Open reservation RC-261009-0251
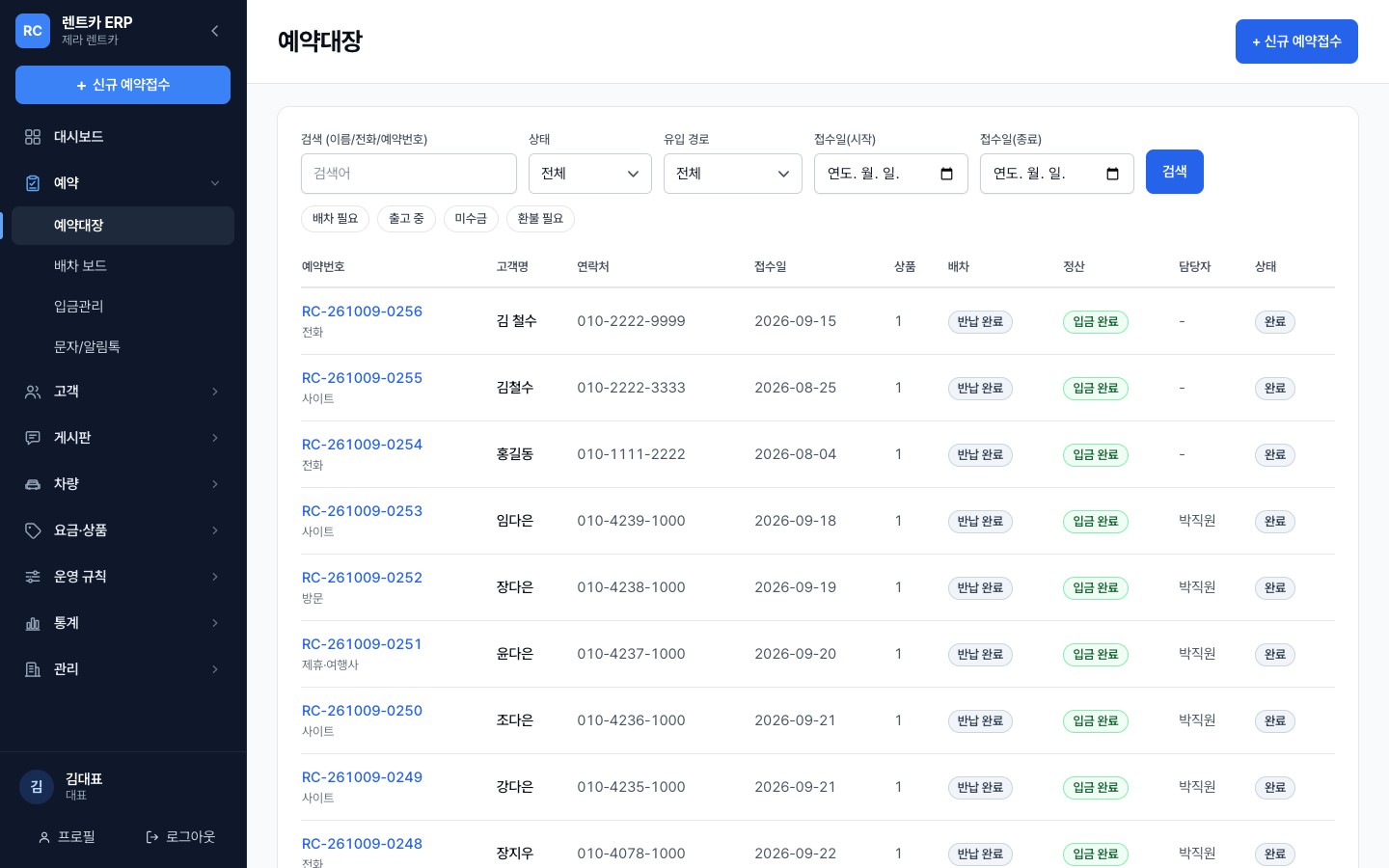1389x868 pixels. click(362, 644)
